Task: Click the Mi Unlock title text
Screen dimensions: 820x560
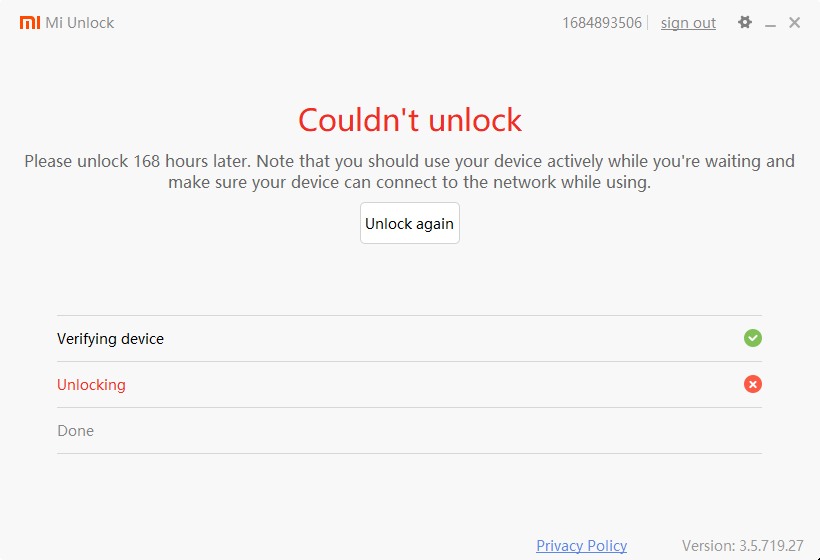Action: tap(80, 22)
